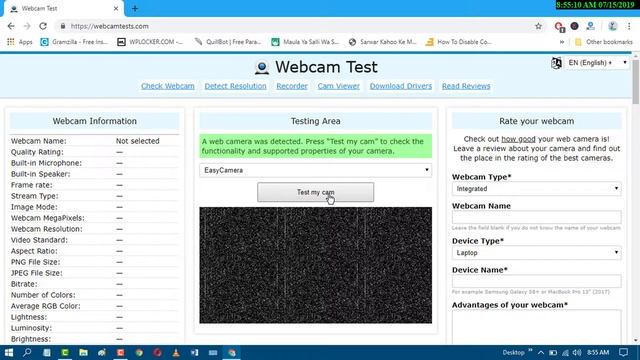The width and height of the screenshot is (640, 360).
Task: Close the Webcam Test tab
Action: pos(116,8)
